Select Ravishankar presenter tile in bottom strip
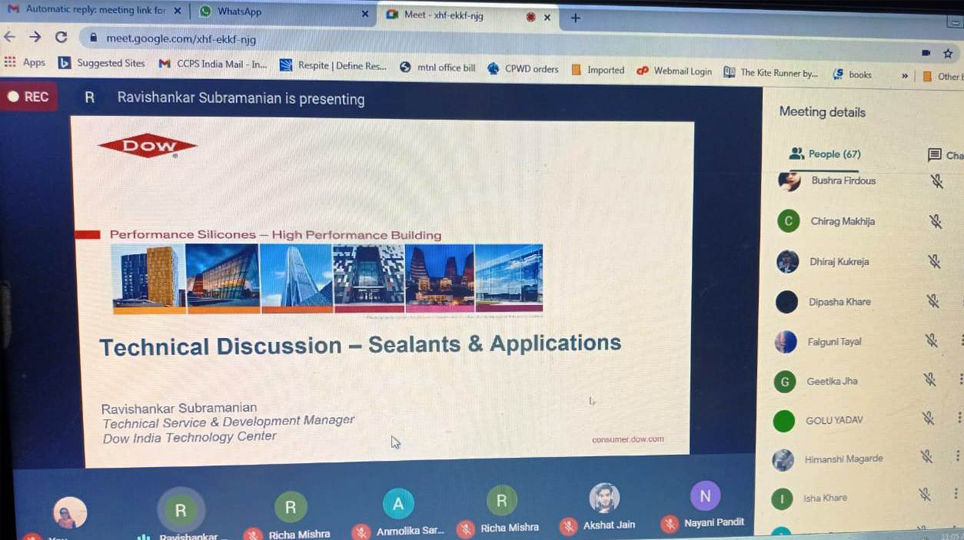Viewport: 964px width, 540px height. click(x=180, y=515)
